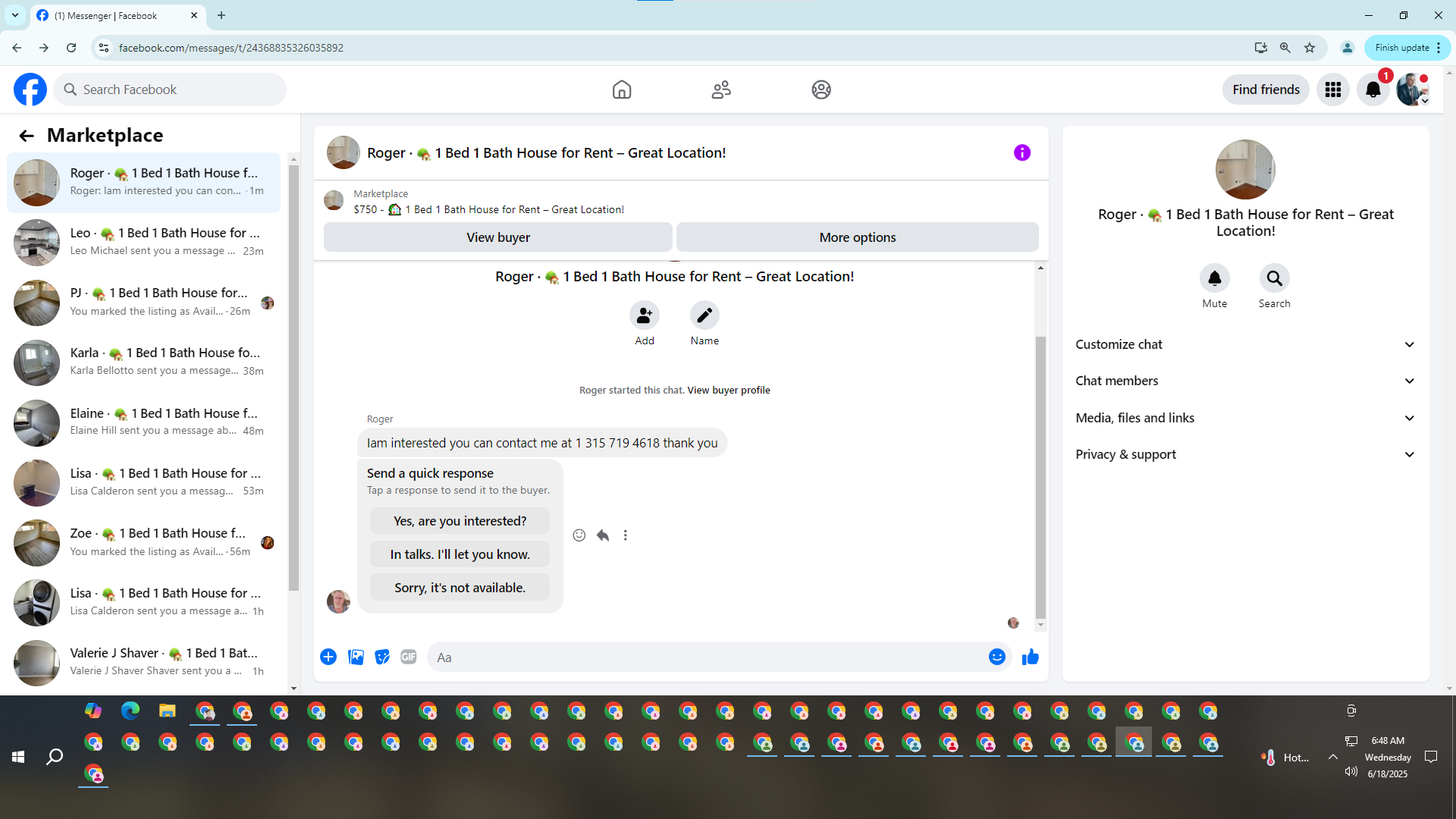Open the Windows notification center

pos(1431,757)
